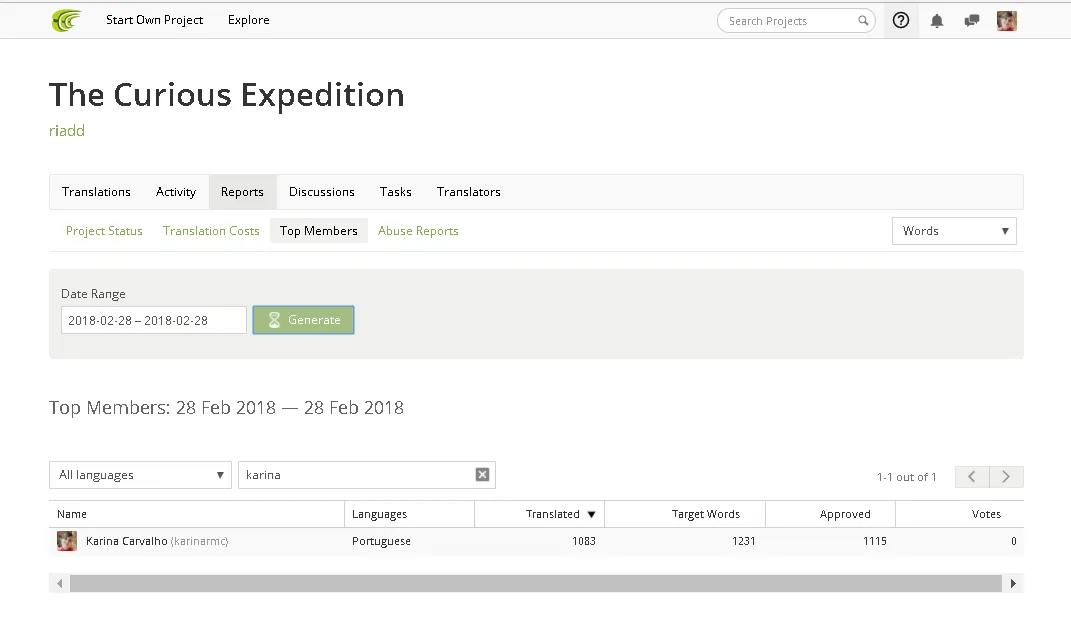Click the 1115 approved value
The height and width of the screenshot is (619, 1071).
(874, 541)
